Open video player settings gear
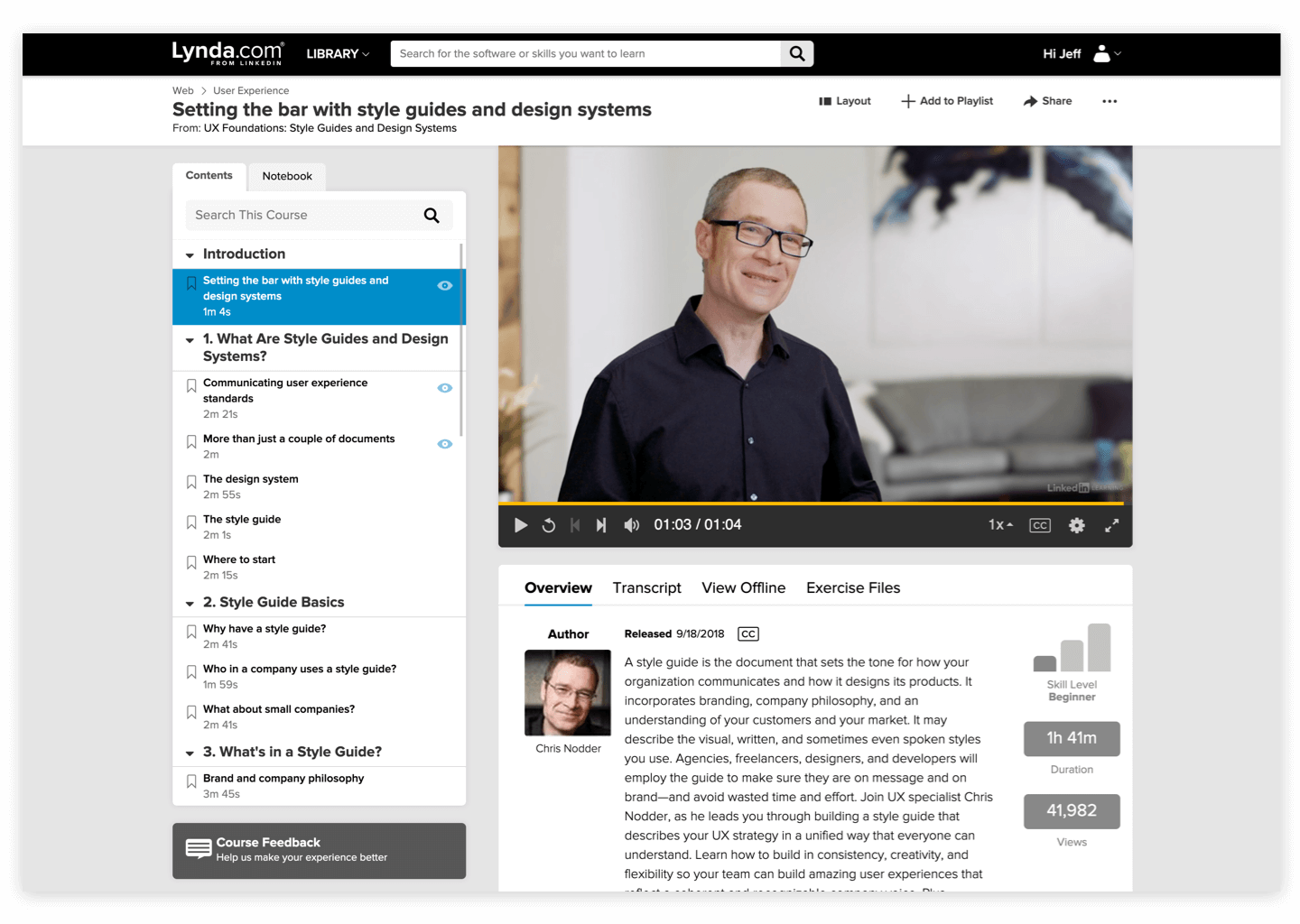Viewport: 1300px width, 924px height. [x=1077, y=525]
